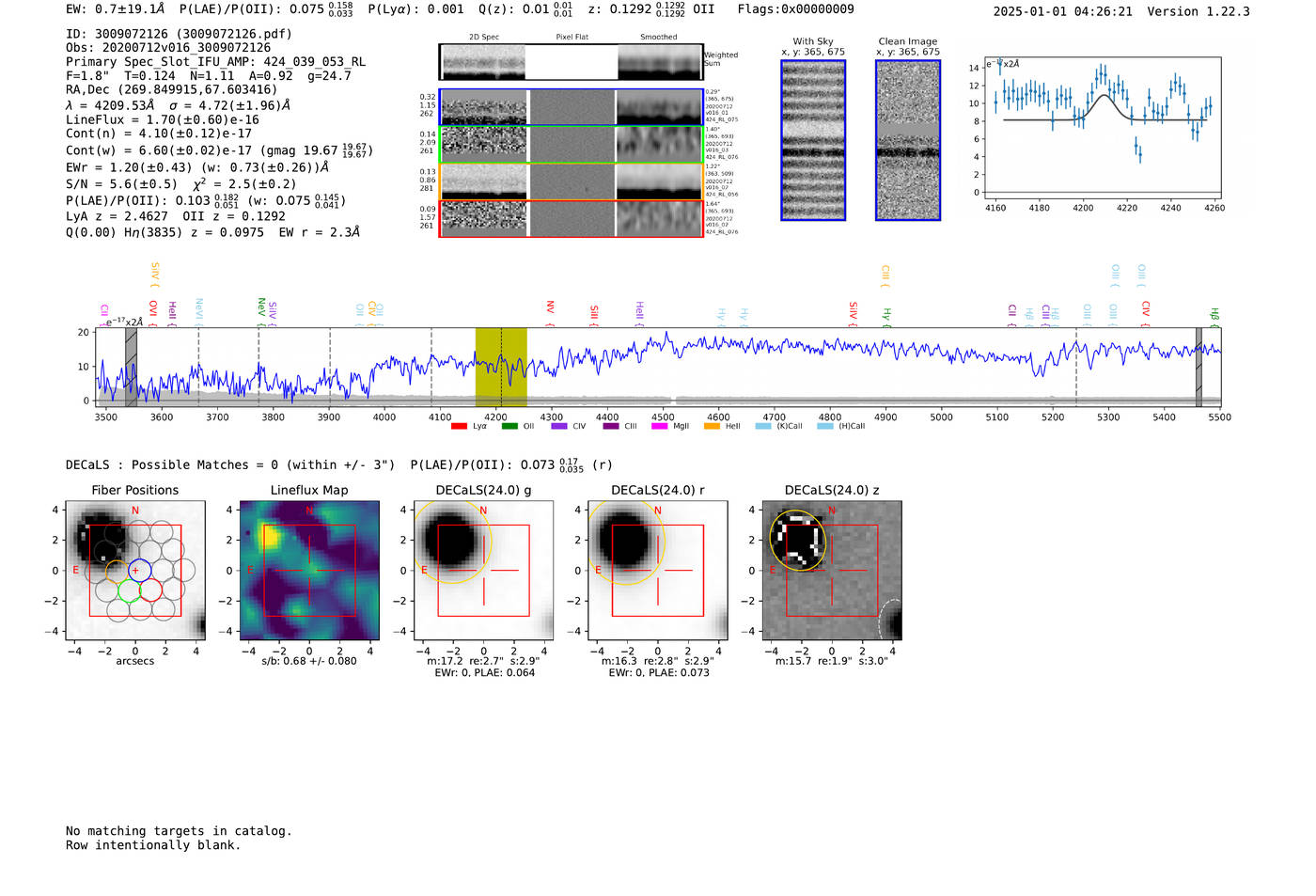Click the EW: 0.7±19.1Å header value
Image resolution: width=1316 pixels, height=896 pixels.
(x=115, y=9)
